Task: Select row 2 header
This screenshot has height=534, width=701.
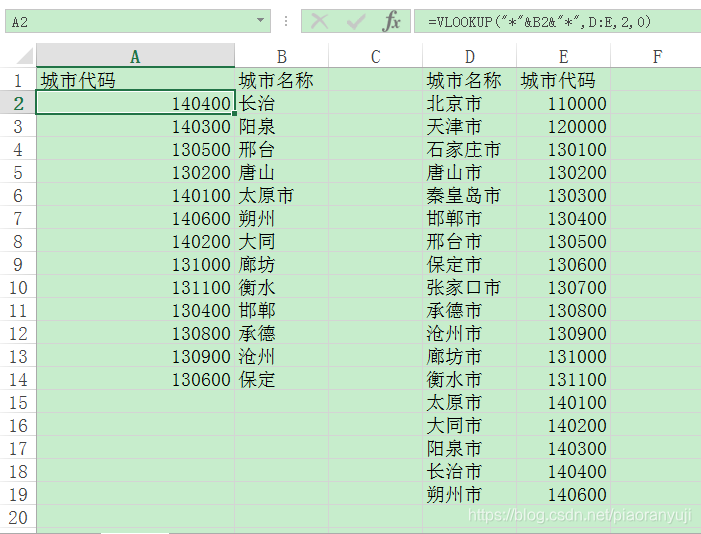Action: 18,103
